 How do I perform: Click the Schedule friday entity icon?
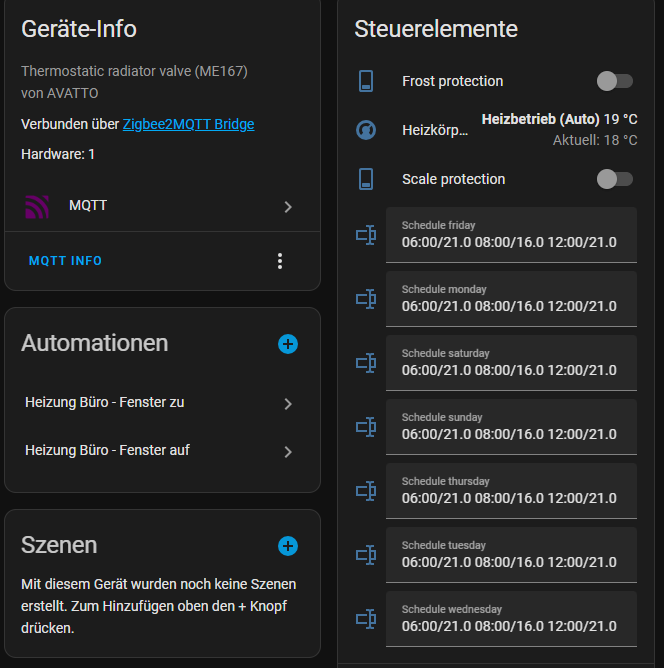tap(366, 235)
